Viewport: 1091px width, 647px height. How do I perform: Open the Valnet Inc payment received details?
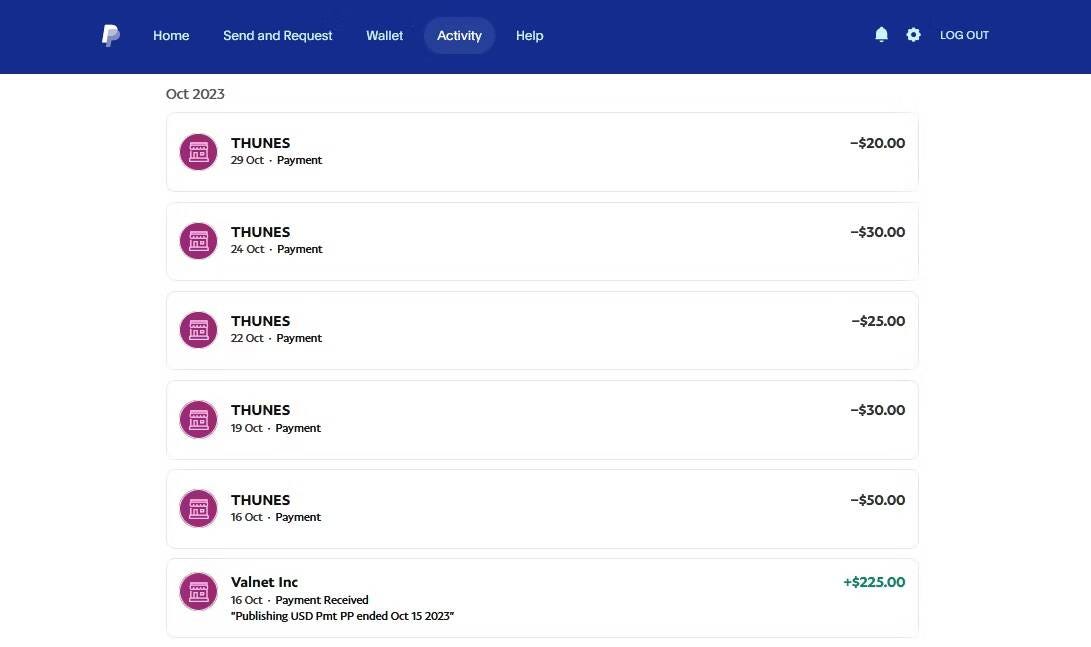point(542,597)
